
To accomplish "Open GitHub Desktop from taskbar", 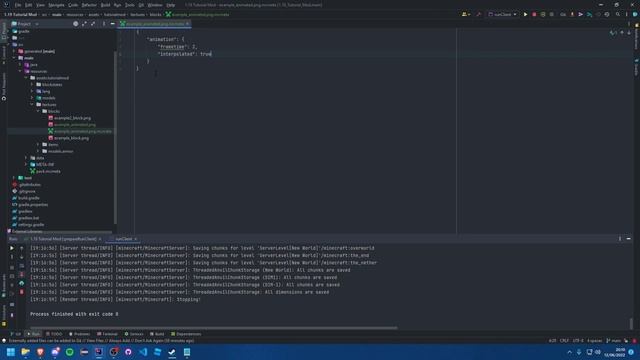I will (x=128, y=352).
